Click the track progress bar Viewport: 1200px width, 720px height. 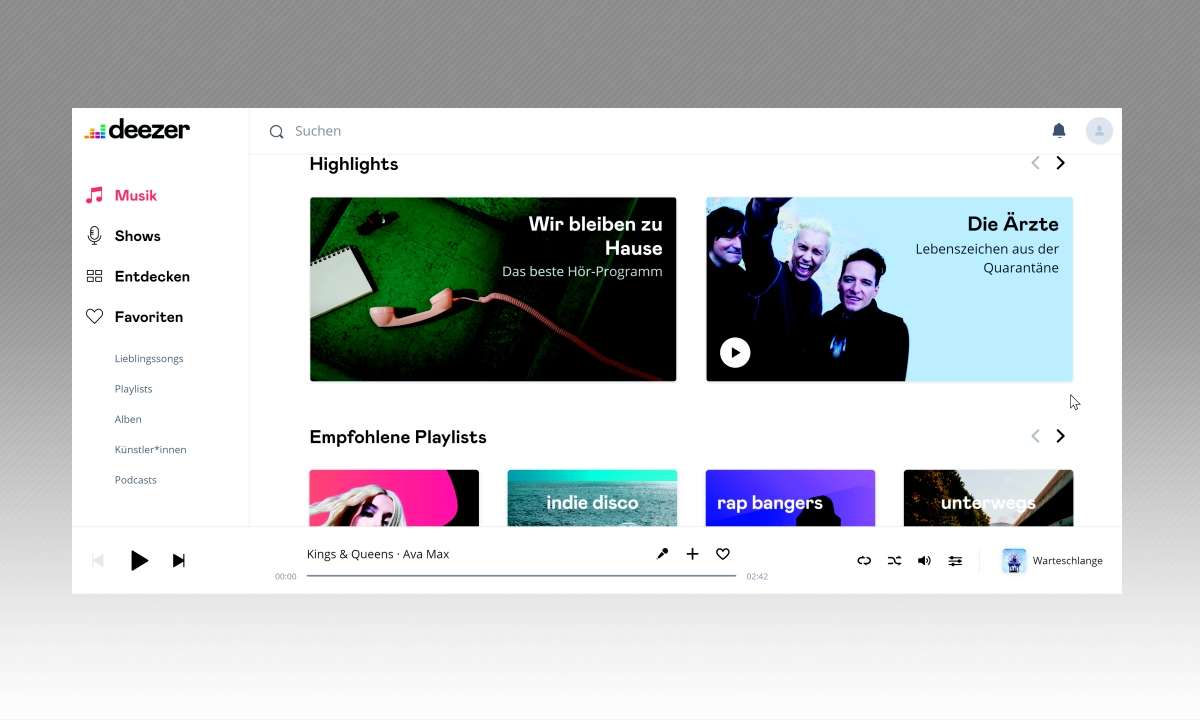tap(521, 576)
